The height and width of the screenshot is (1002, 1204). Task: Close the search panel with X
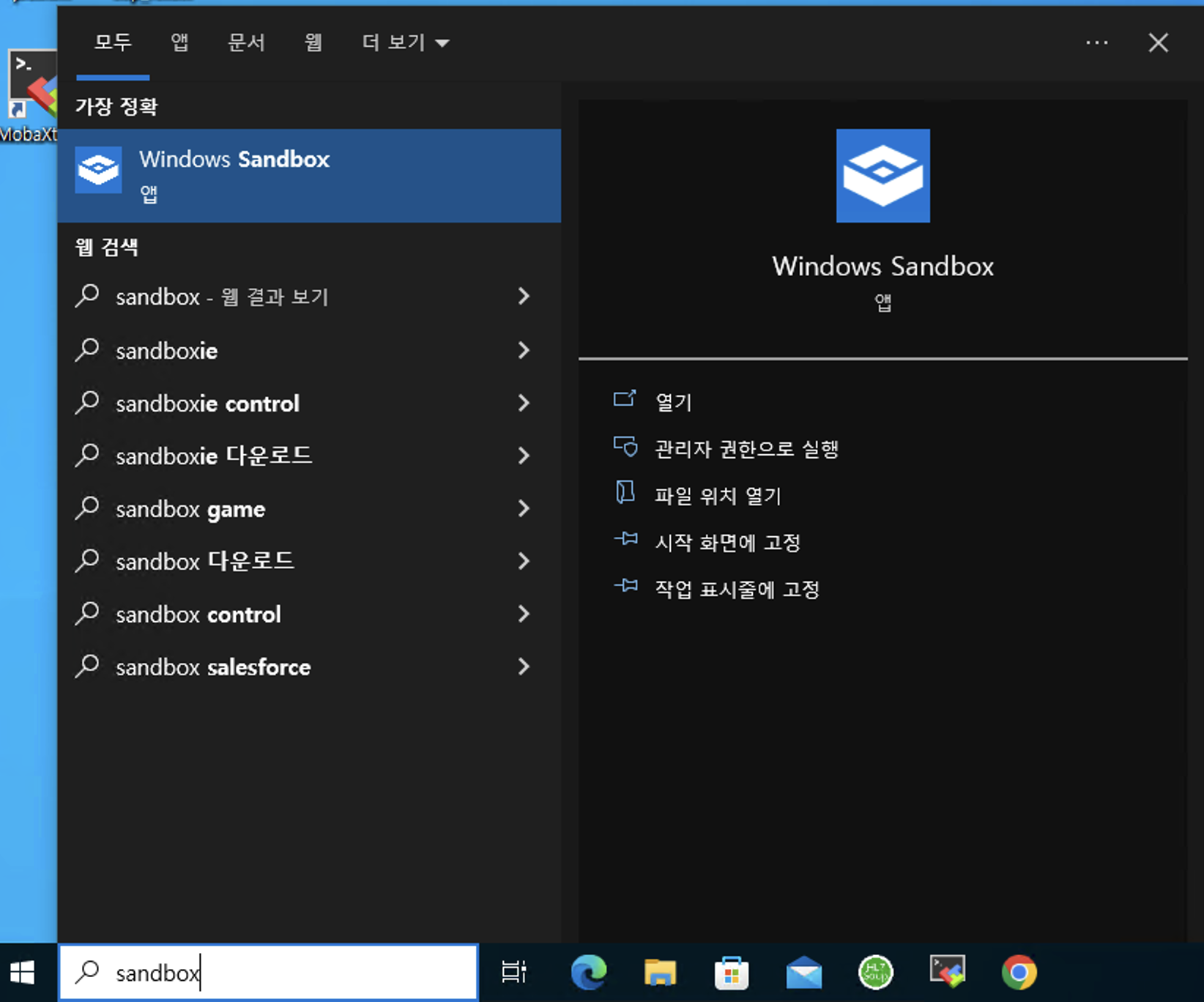click(1158, 42)
